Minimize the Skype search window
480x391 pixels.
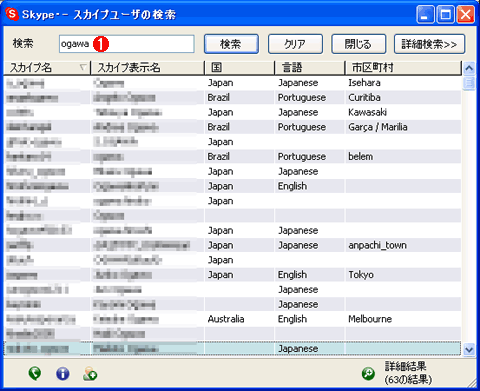tap(425, 15)
